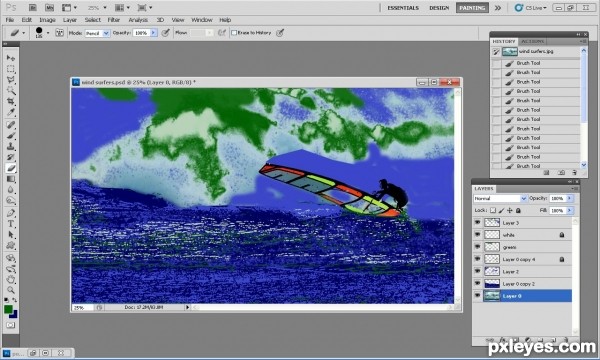Select the Eyedropper tool
Screen dimensions: 600x360
11,112
